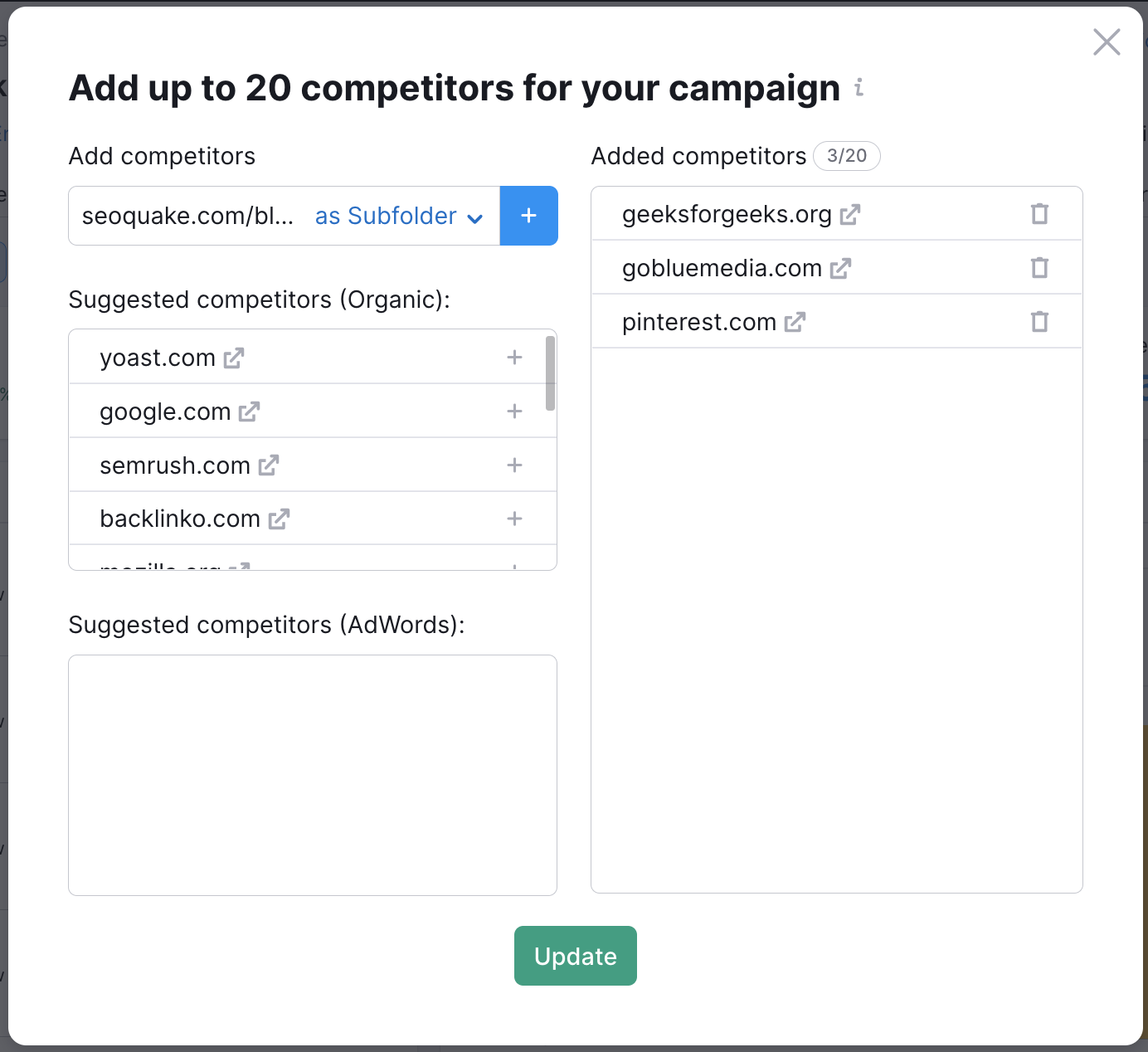Image resolution: width=1148 pixels, height=1052 pixels.
Task: Add google.com with its plus icon
Action: [x=514, y=411]
